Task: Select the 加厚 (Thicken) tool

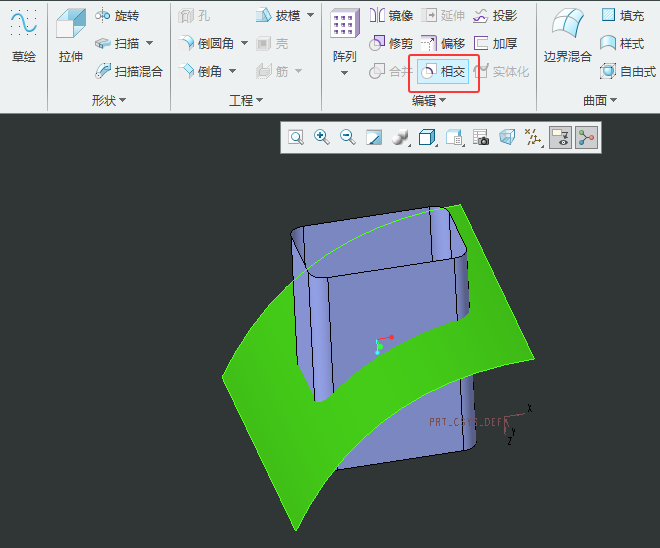Action: click(x=495, y=43)
